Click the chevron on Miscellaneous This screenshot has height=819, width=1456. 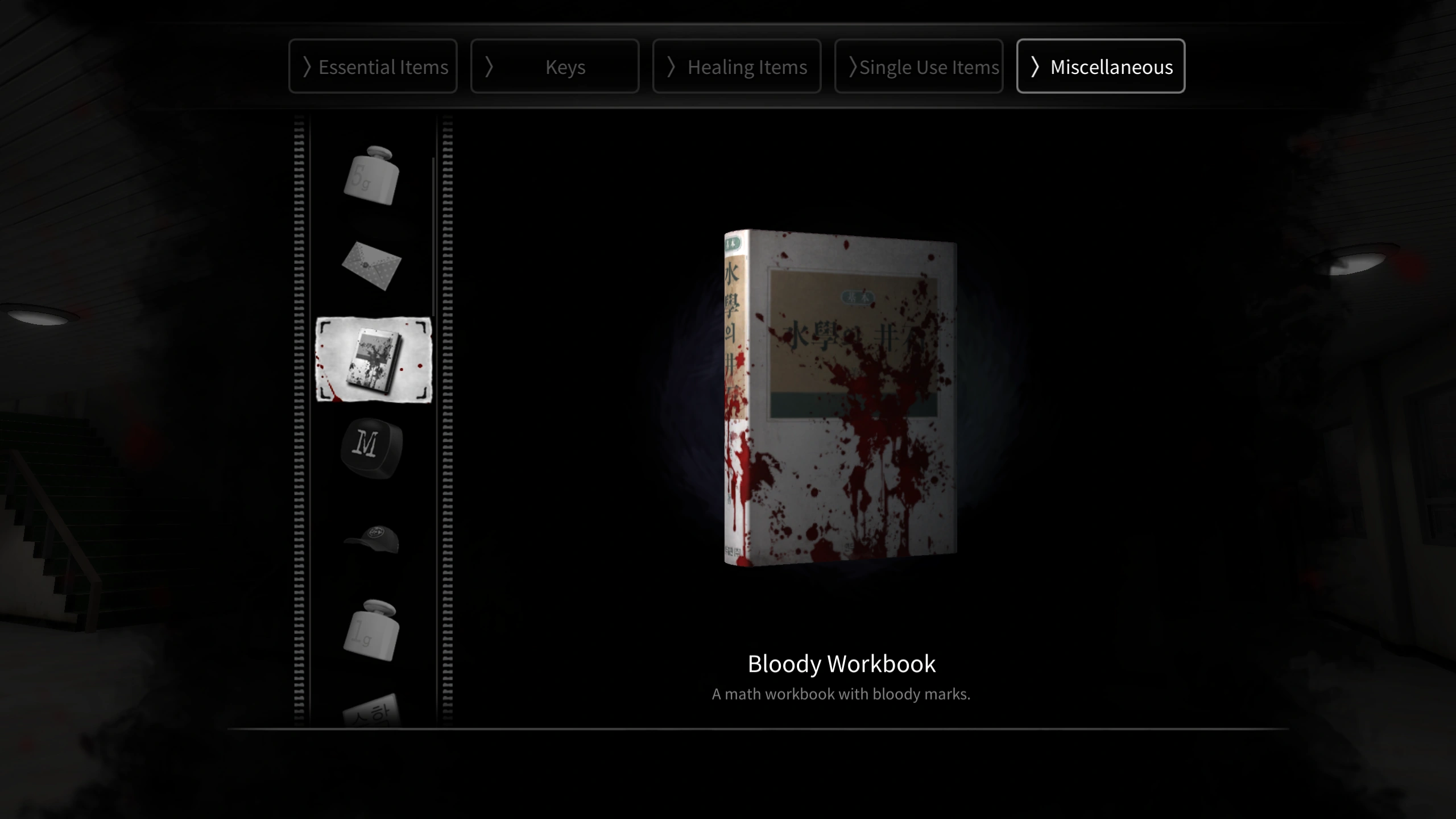tap(1035, 67)
